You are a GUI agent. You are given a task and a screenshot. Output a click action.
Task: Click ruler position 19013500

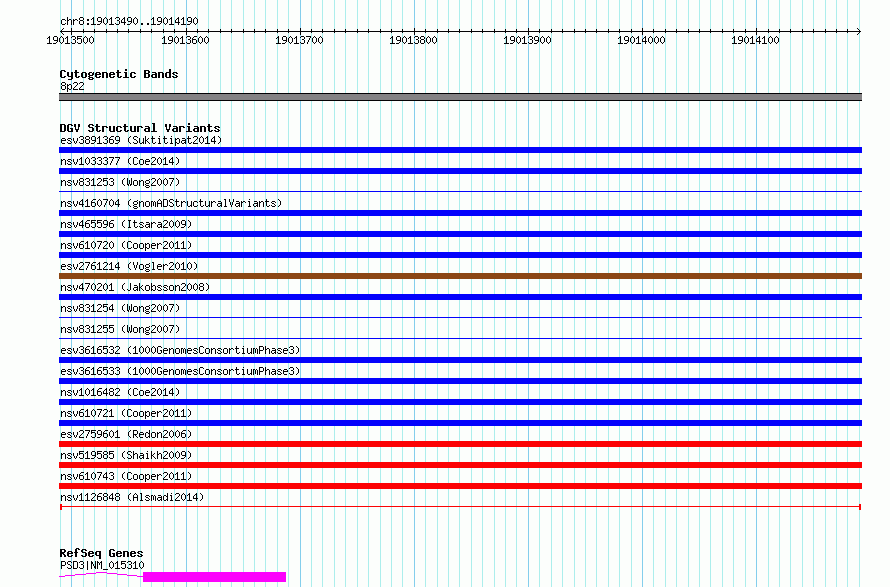click(x=70, y=40)
